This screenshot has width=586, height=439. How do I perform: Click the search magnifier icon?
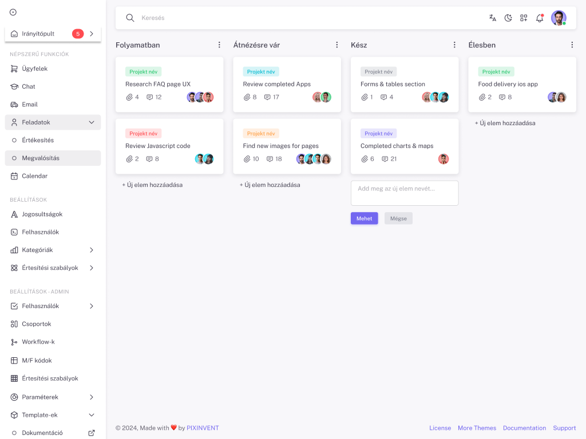tap(130, 18)
